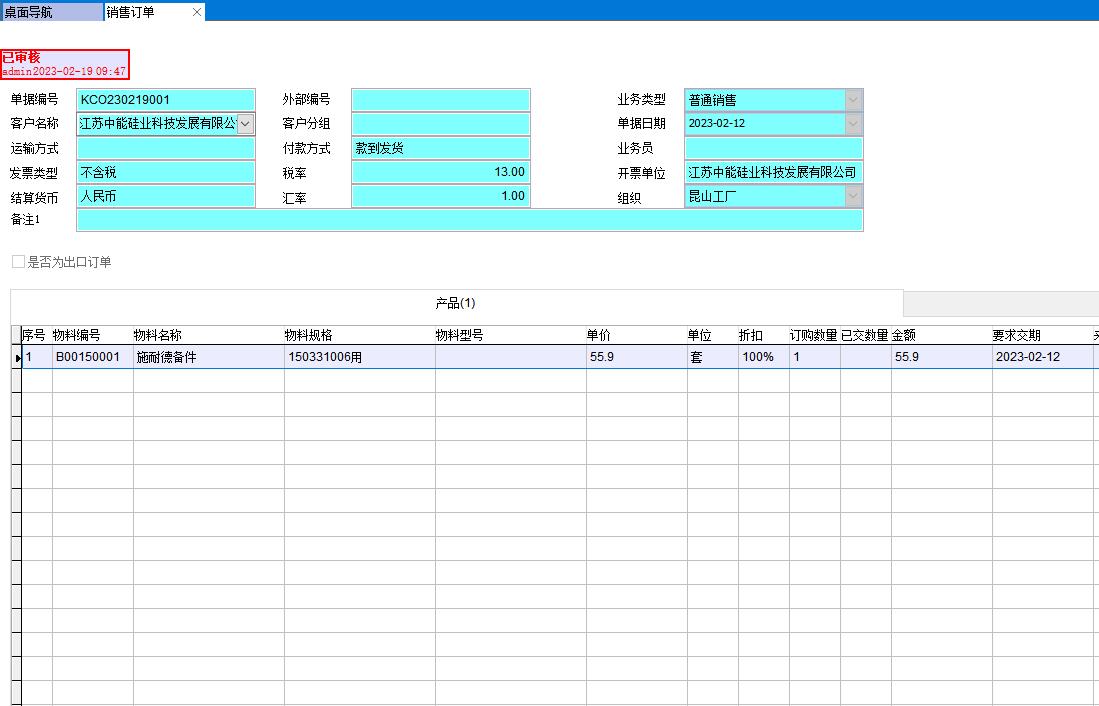Screen dimensions: 1099x706
Task: Enable the 是否为出口订单 checkbox
Action: click(17, 261)
